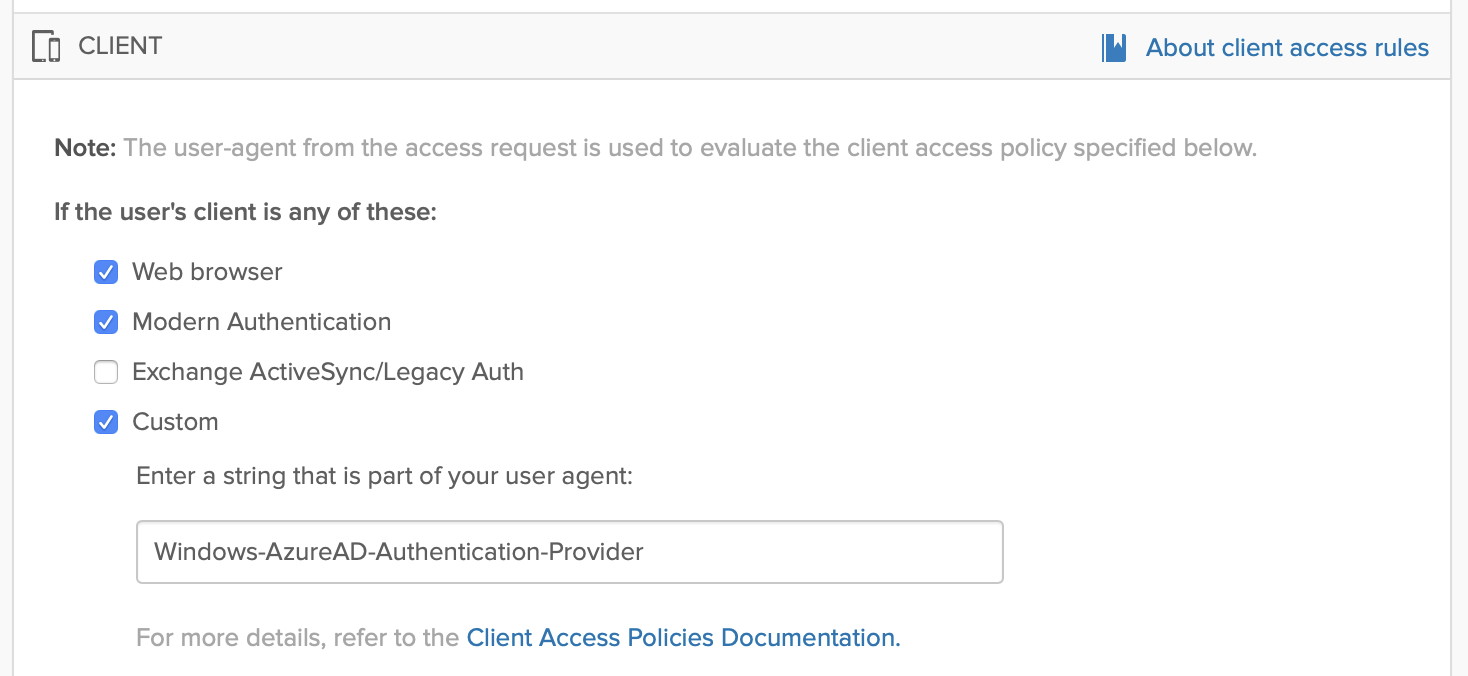Image resolution: width=1468 pixels, height=676 pixels.
Task: Focus the user agent string input field
Action: [x=569, y=551]
